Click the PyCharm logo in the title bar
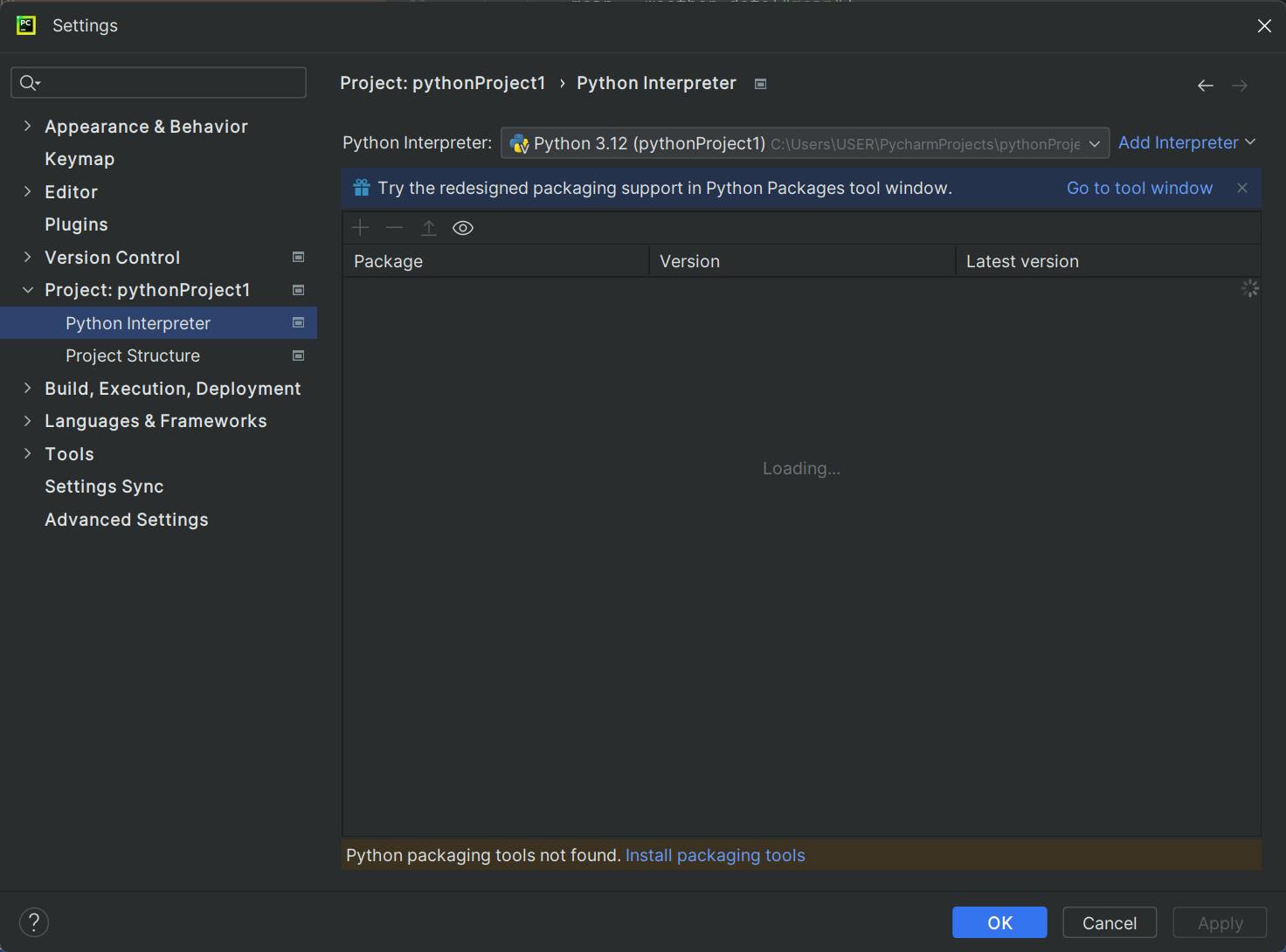 [26, 25]
